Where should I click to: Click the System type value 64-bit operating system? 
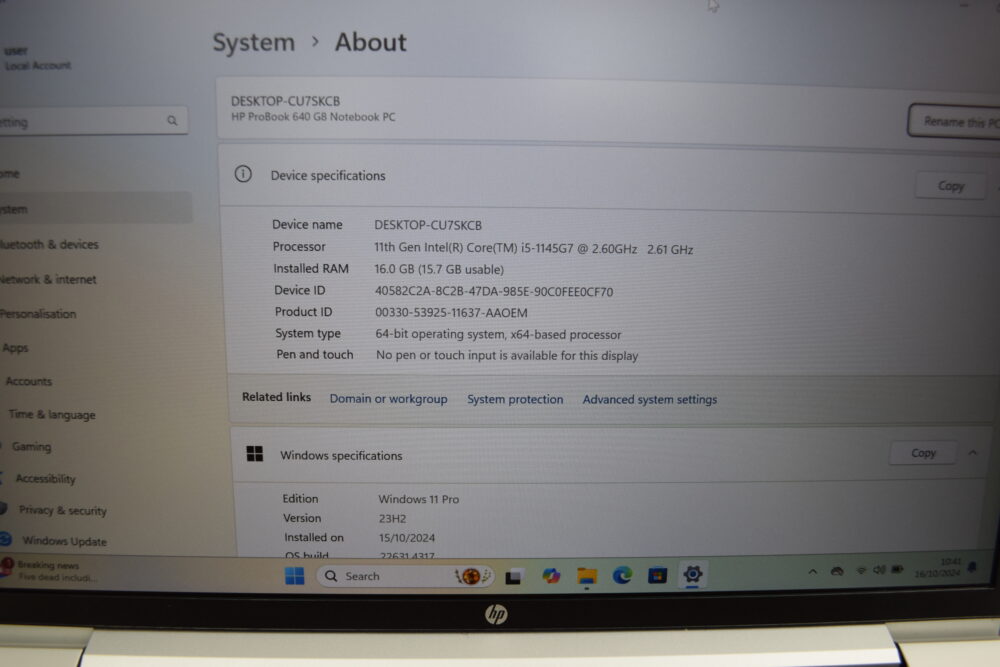pos(498,334)
